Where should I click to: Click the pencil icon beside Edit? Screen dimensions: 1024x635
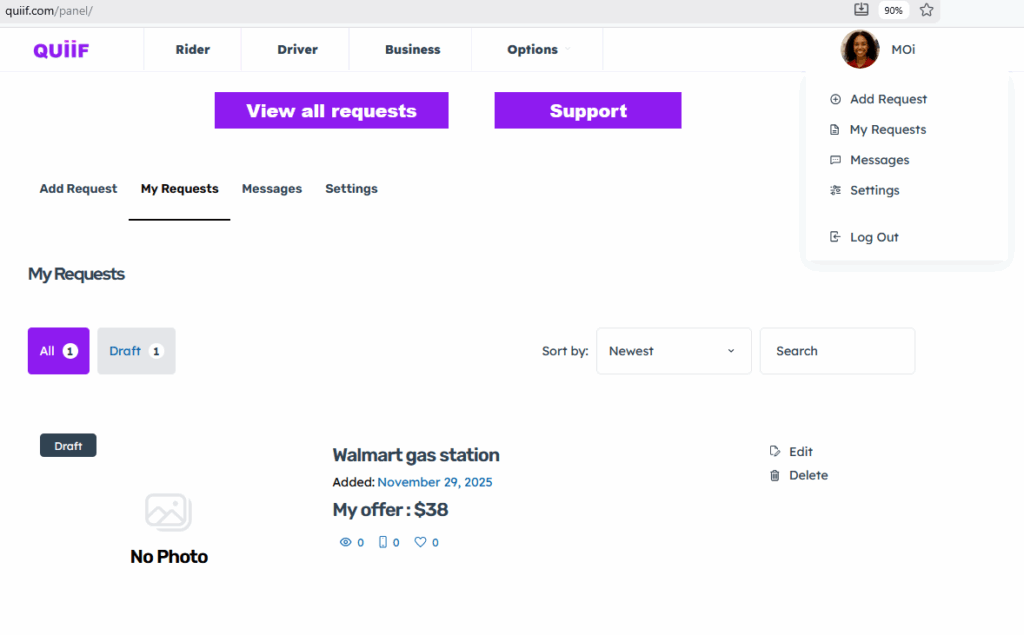[775, 452]
